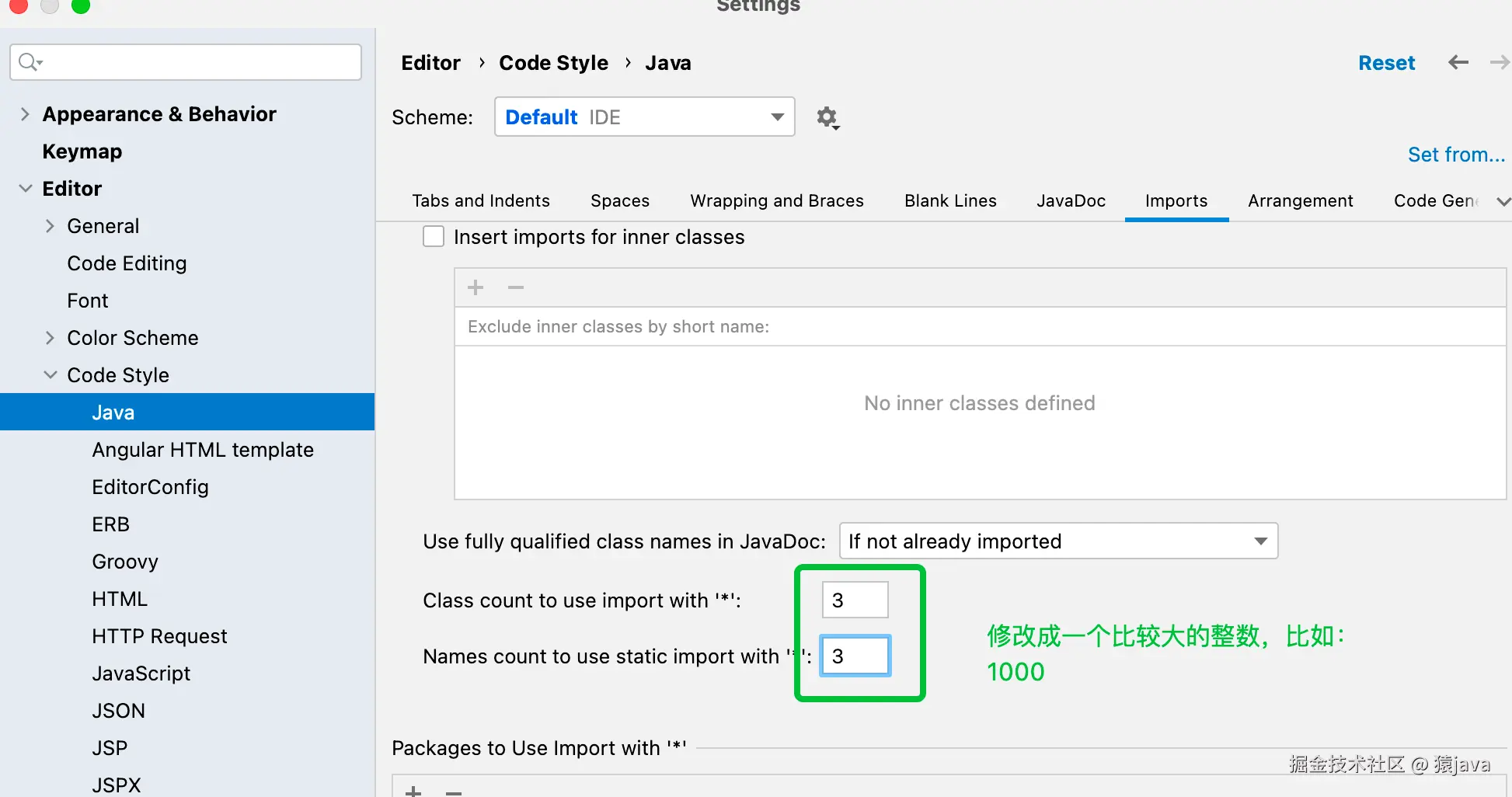Screen dimensions: 1512x797
Task: Click the minus icon above the inner classes list
Action: pos(516,287)
